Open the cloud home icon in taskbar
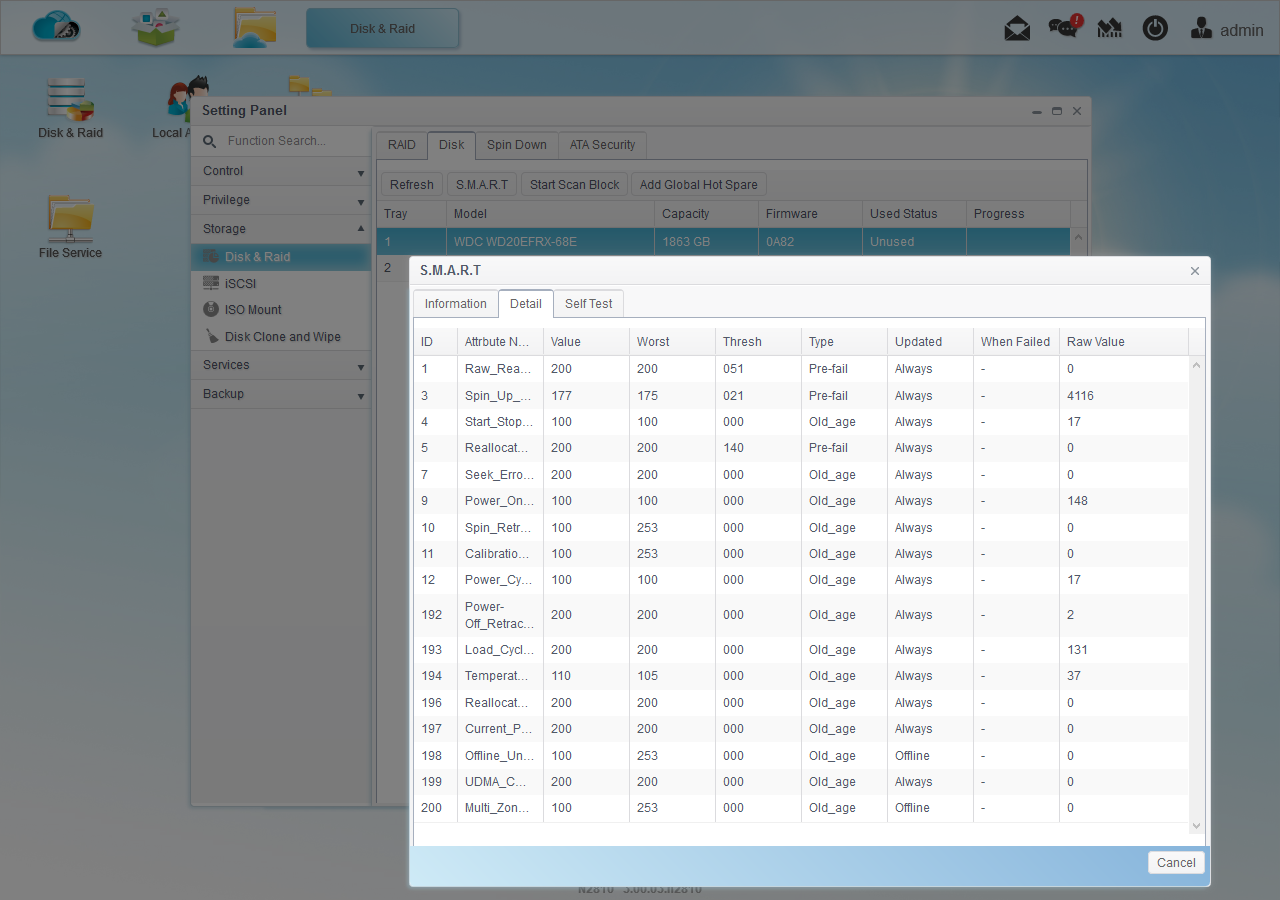Screen dimensions: 1280x900 (56, 27)
